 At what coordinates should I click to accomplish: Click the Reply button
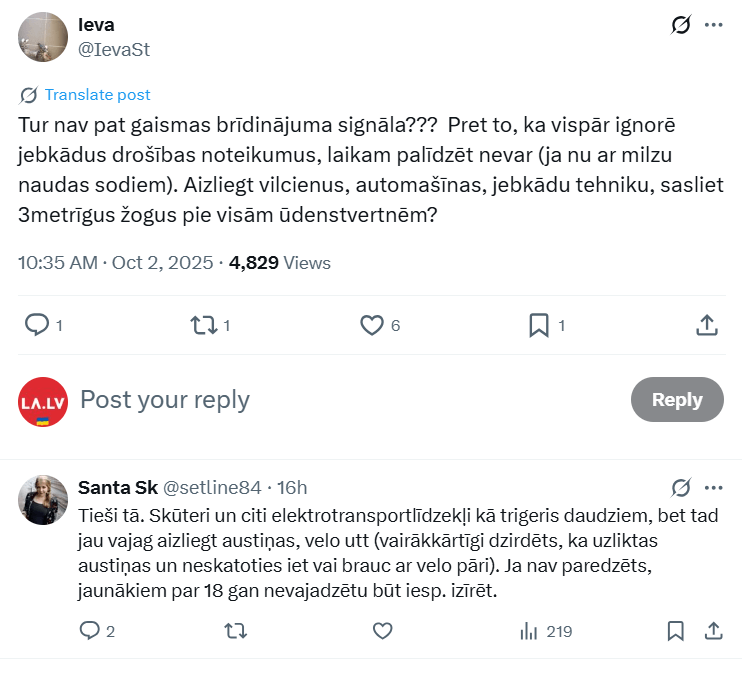677,400
